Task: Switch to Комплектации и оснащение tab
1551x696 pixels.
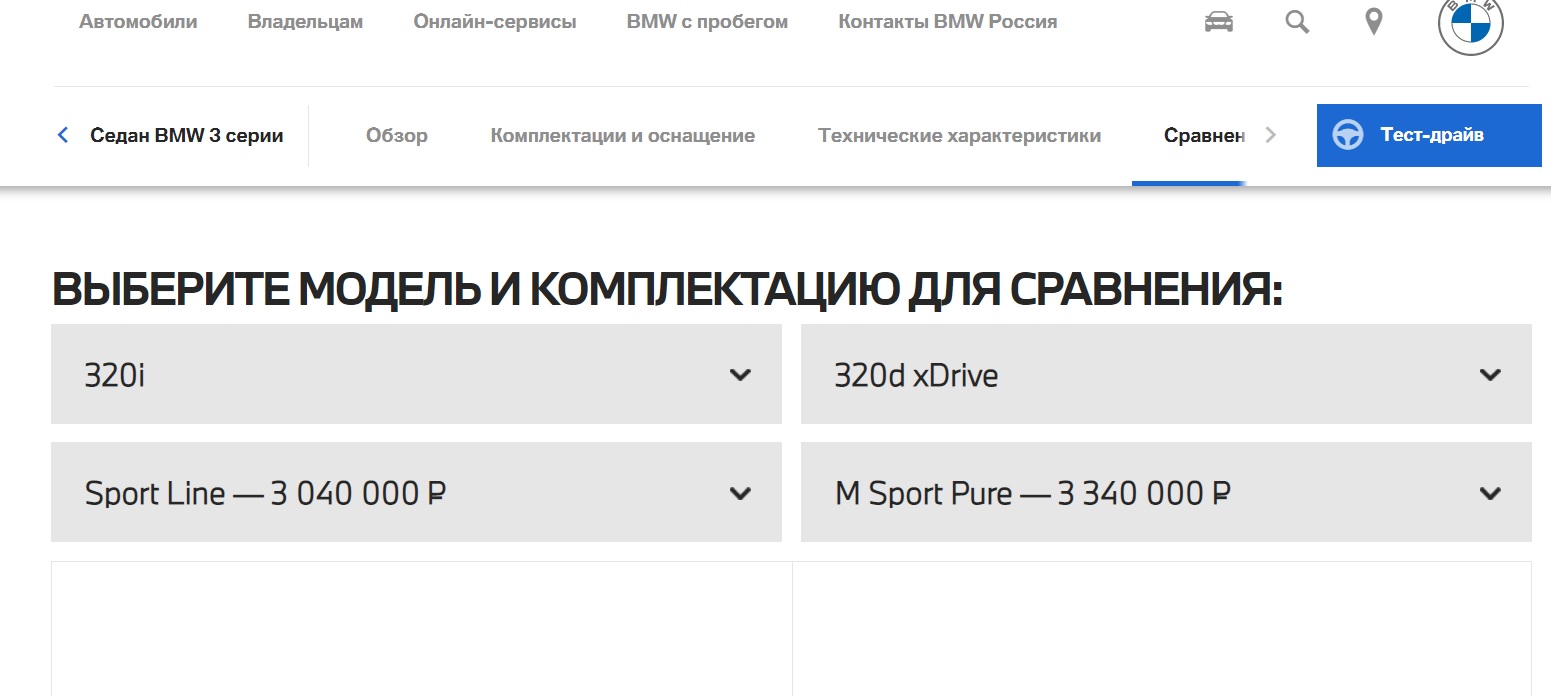Action: pos(623,135)
